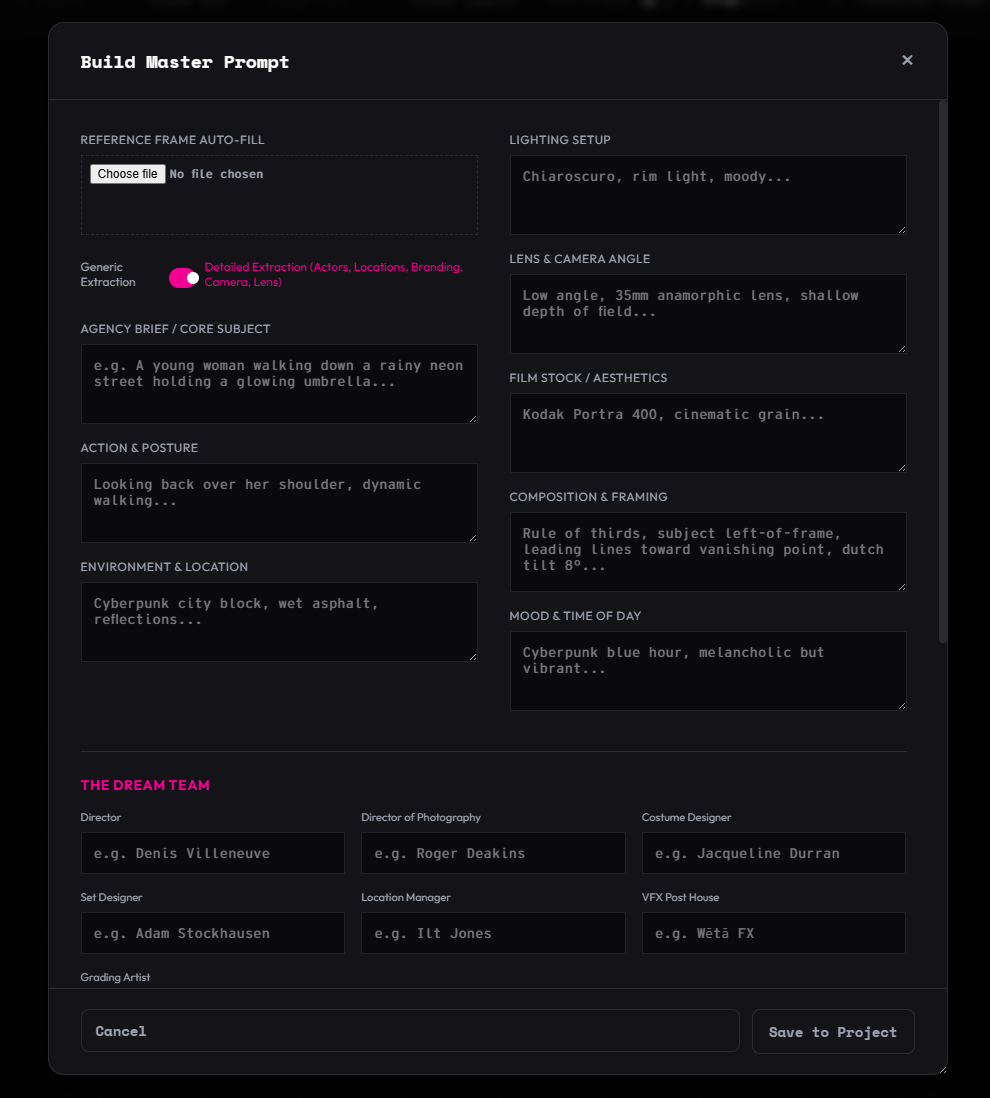Click the resize grip on Lighting Setup textarea
Screen dimensions: 990x1098
(x=901, y=230)
